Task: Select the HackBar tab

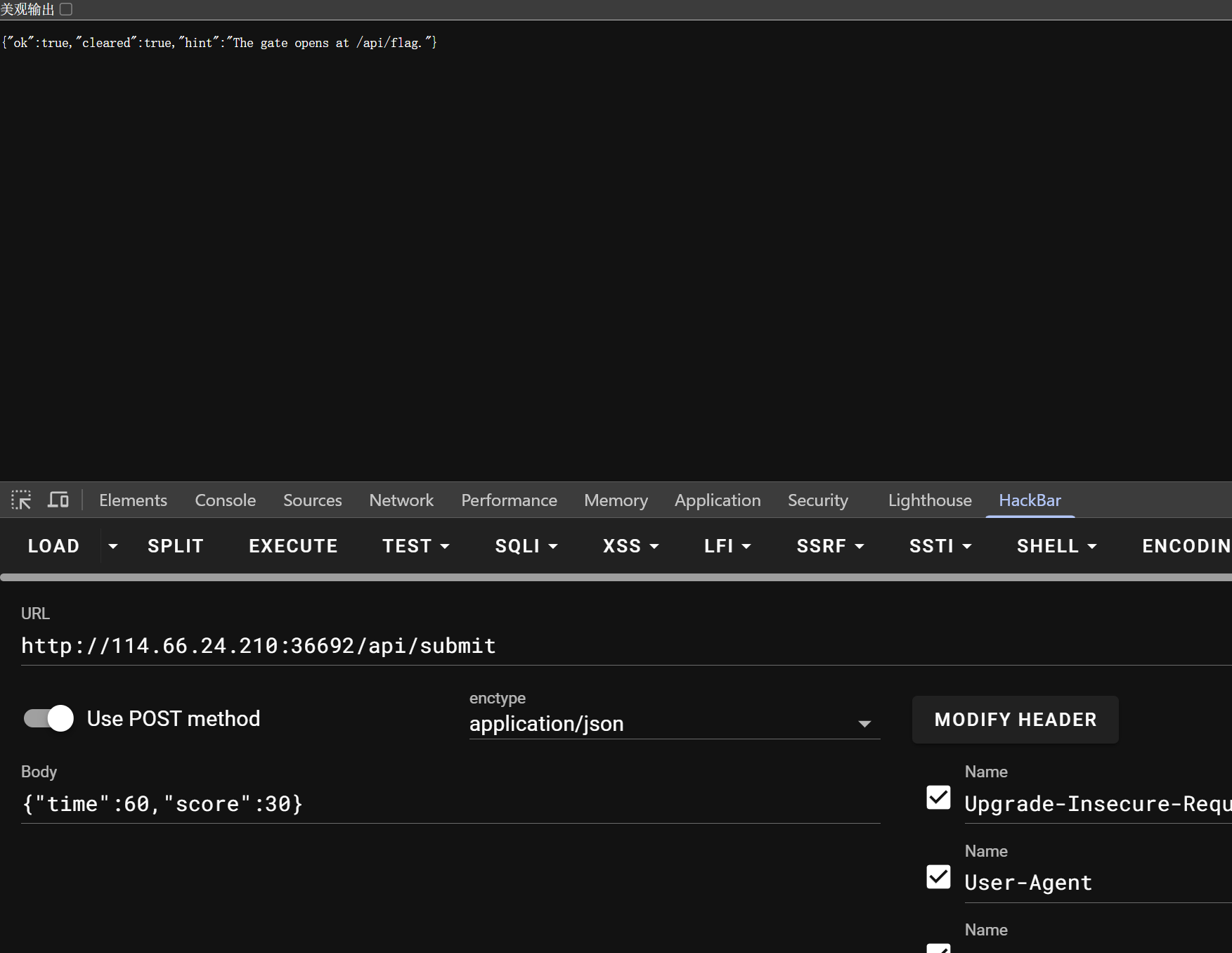Action: (1030, 500)
